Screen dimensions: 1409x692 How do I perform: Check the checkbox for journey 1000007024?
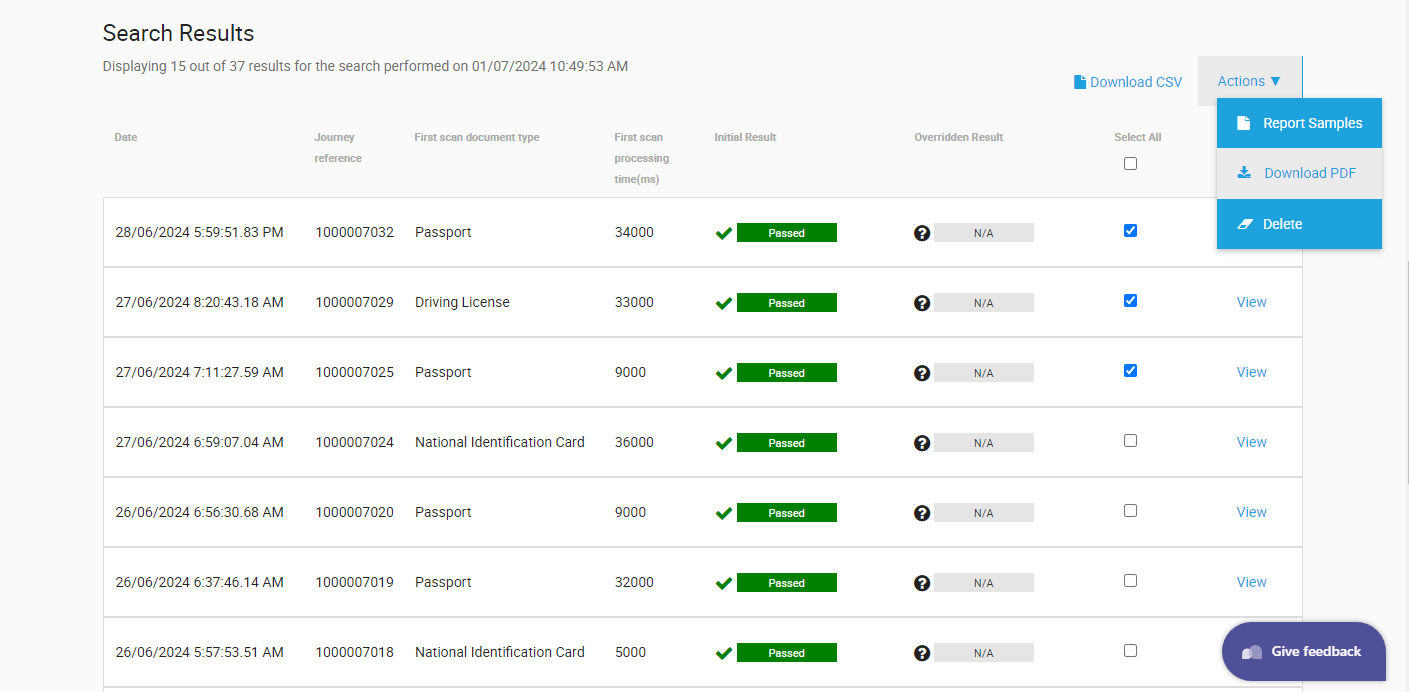point(1130,441)
